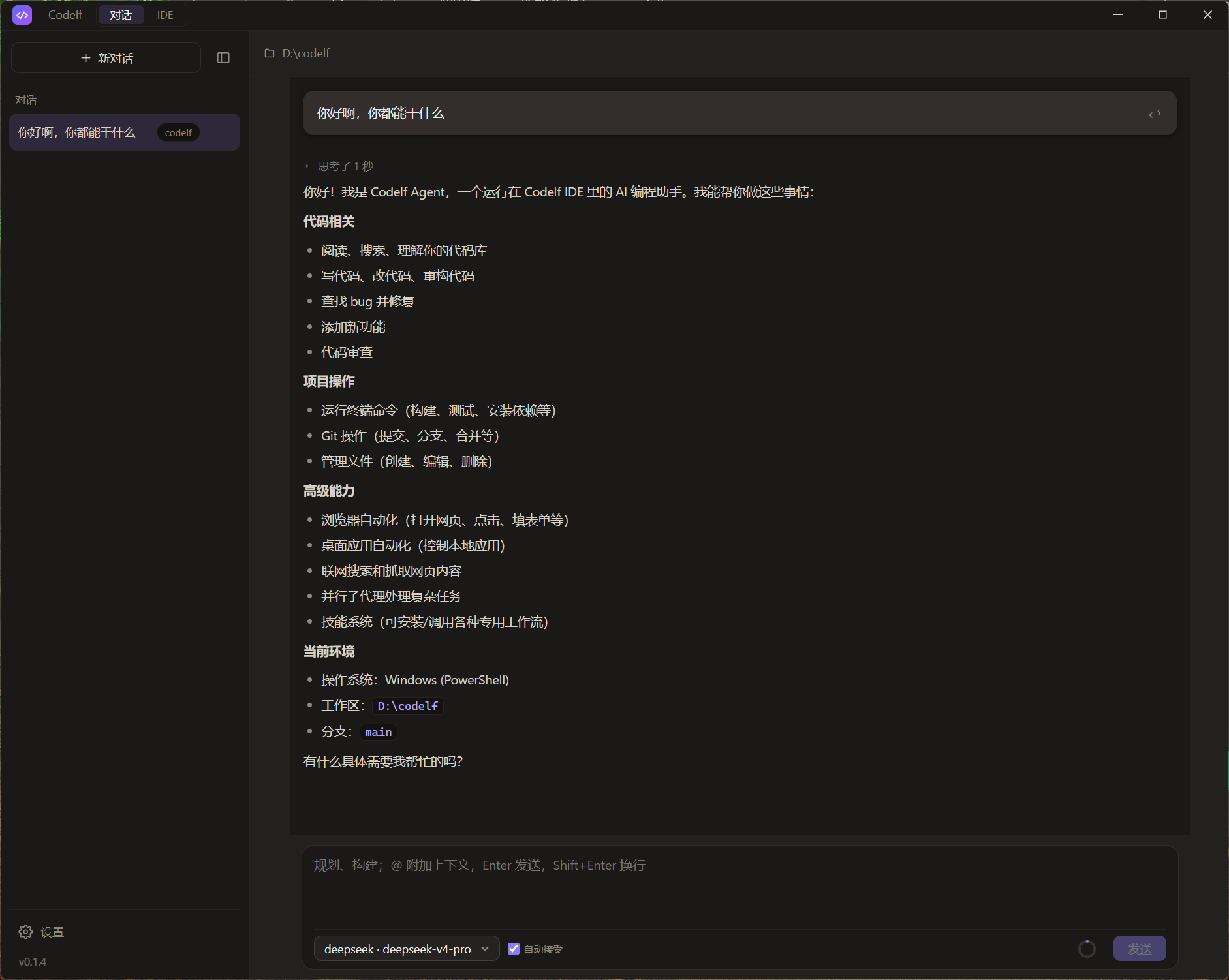Click the 技能系统 list item
The width and height of the screenshot is (1229, 980).
coord(435,622)
